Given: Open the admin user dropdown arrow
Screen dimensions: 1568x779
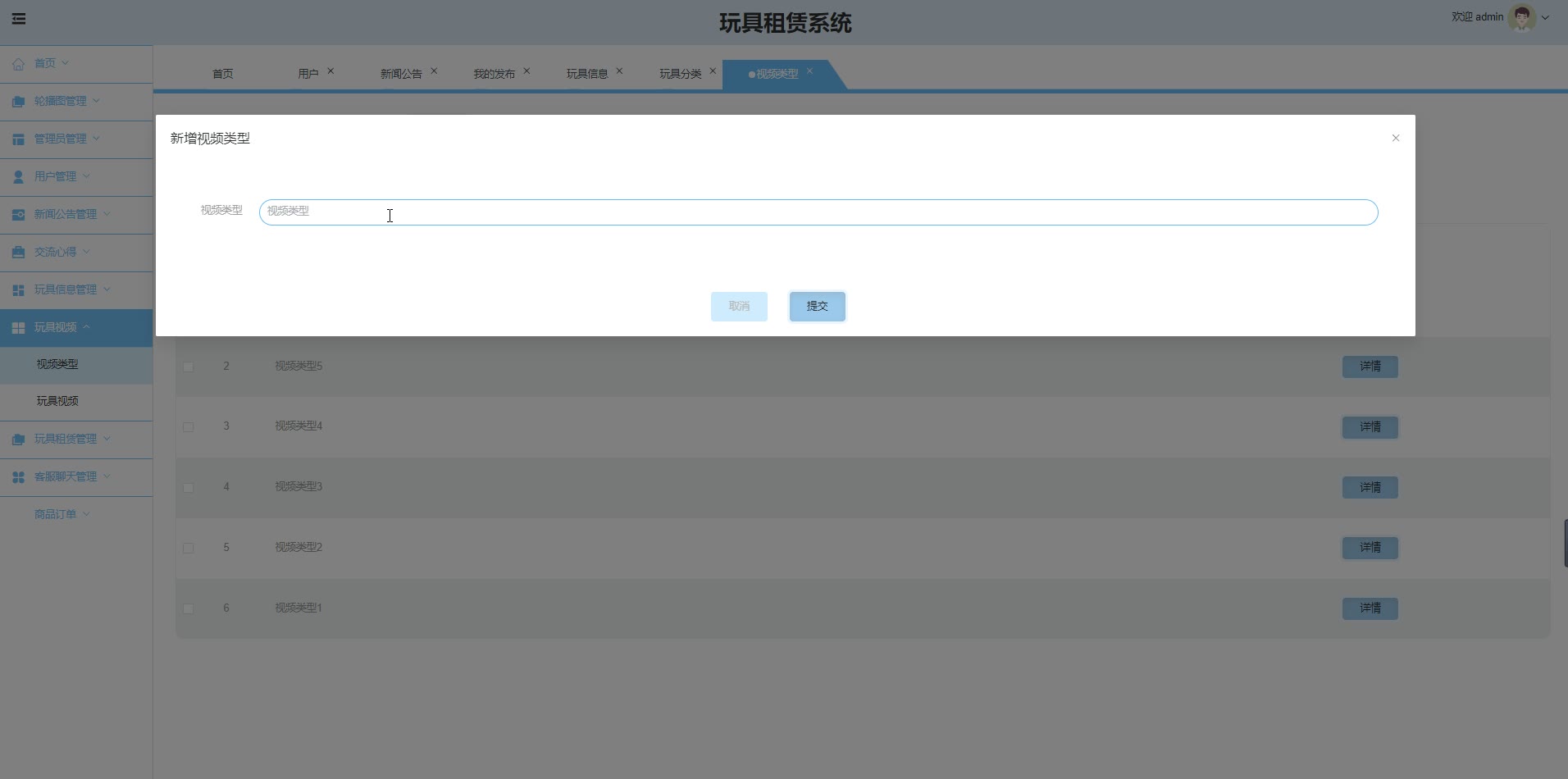Looking at the screenshot, I should pos(1546,17).
